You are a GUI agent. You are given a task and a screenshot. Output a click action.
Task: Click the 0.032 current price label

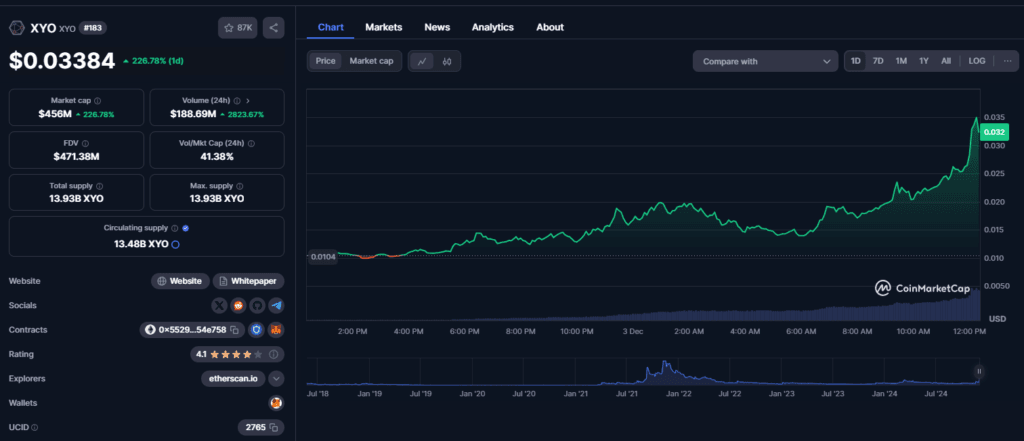(993, 132)
